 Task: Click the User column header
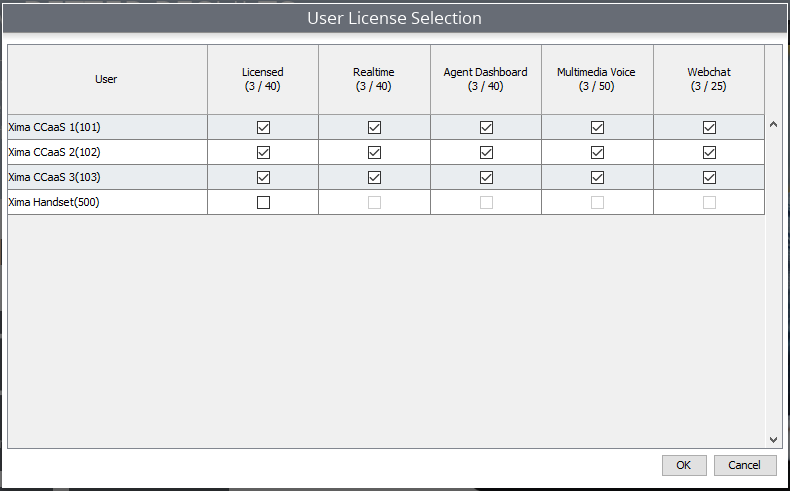pos(107,79)
